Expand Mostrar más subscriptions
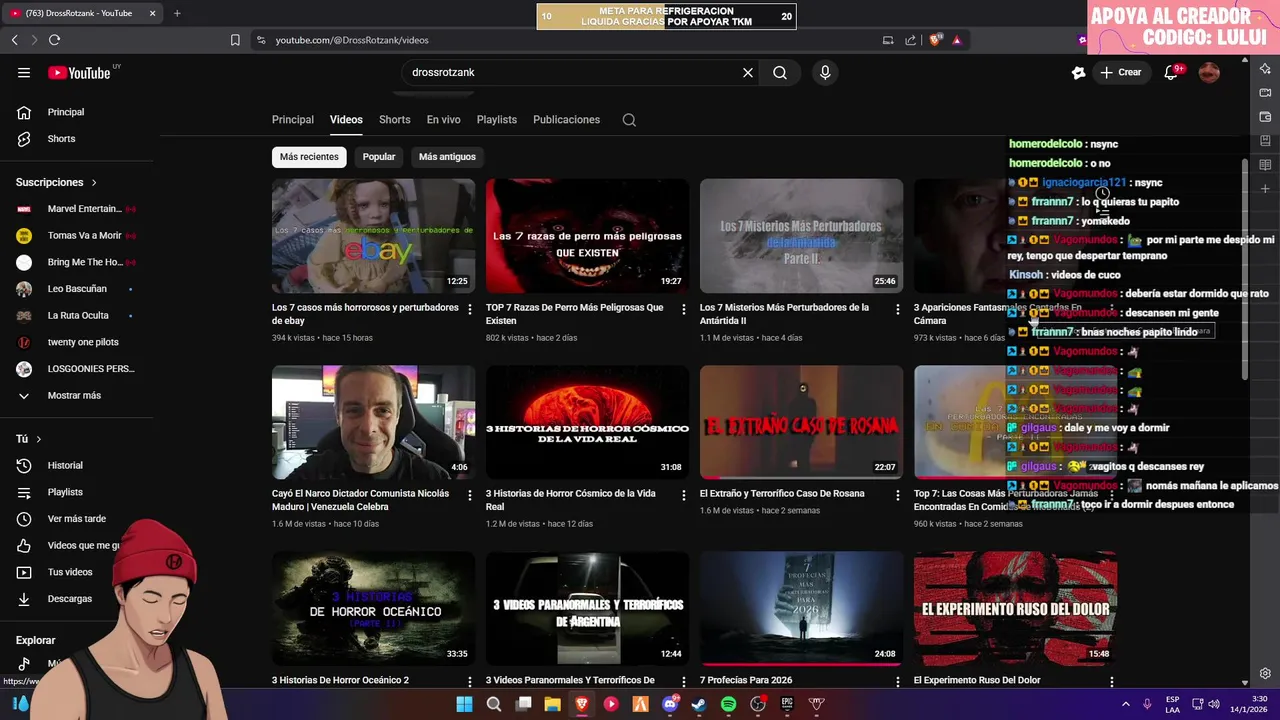 tap(76, 395)
